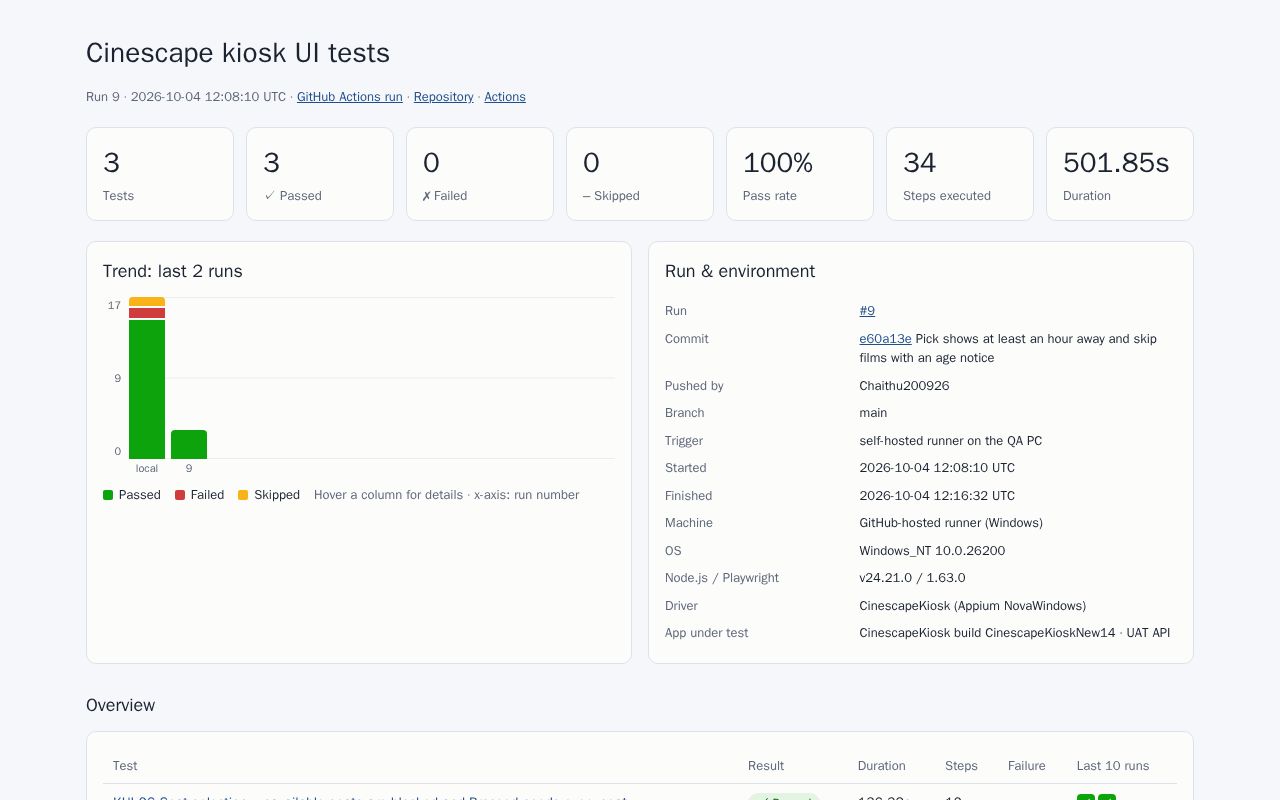The image size is (1280, 800).
Task: Click the Run & environment heading
Action: point(740,271)
